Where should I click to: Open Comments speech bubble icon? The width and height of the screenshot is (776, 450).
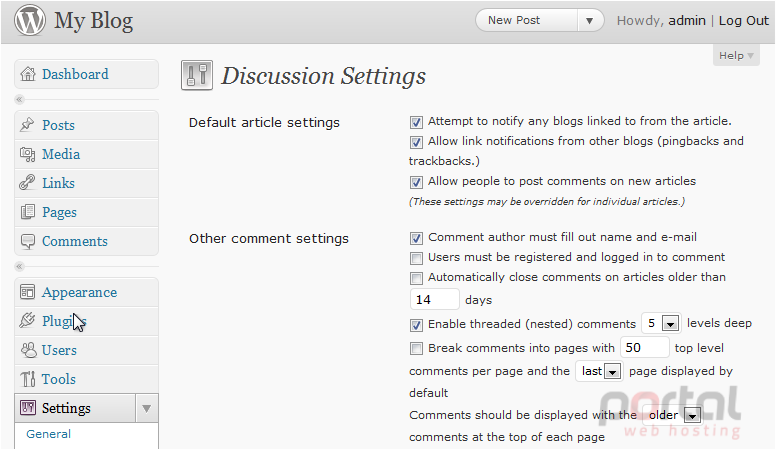(x=28, y=241)
